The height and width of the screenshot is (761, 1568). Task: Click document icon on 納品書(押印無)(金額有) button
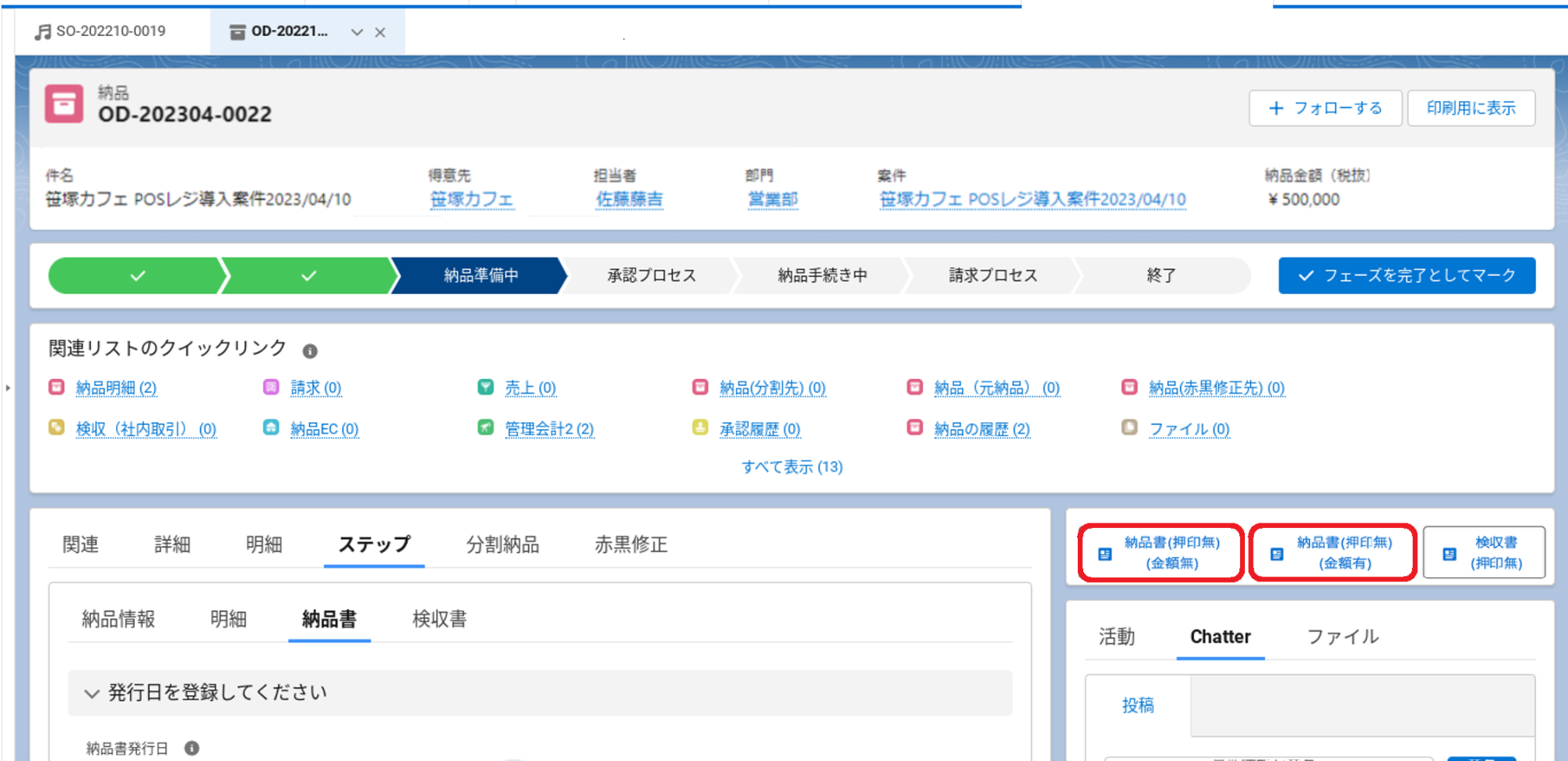(x=1277, y=554)
